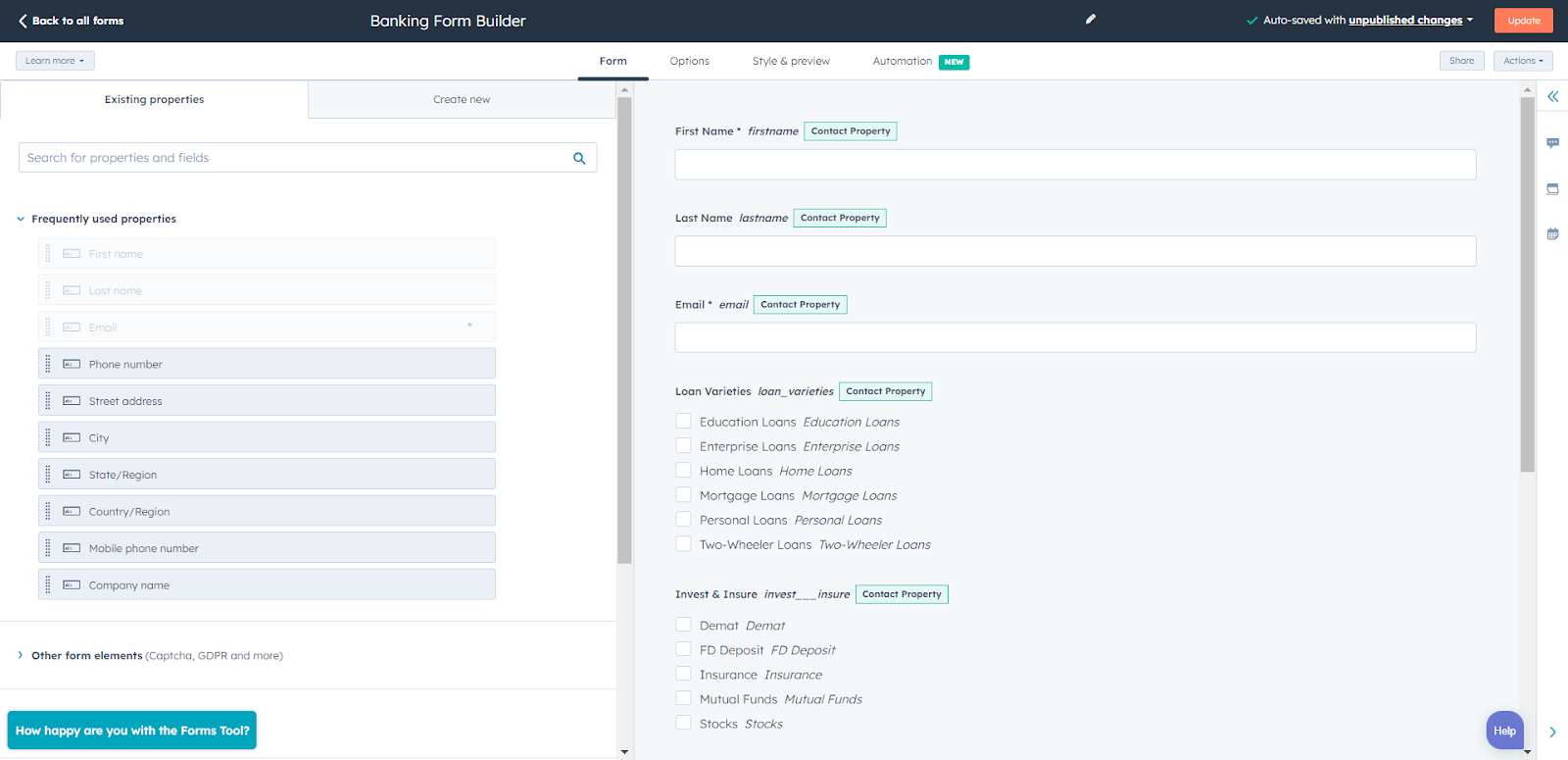The width and height of the screenshot is (1568, 760).
Task: Check the Mutual Funds checkbox
Action: [x=684, y=698]
